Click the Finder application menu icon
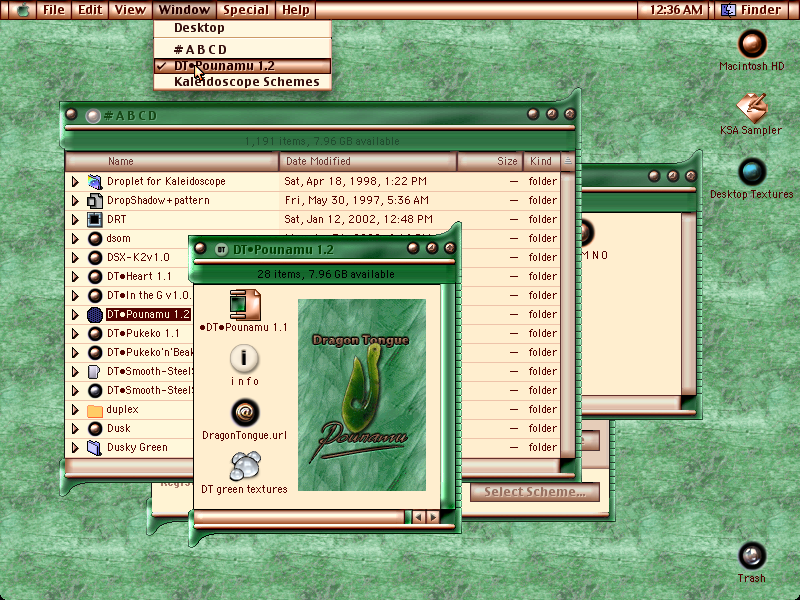Viewport: 800px width, 600px height. pyautogui.click(x=729, y=10)
